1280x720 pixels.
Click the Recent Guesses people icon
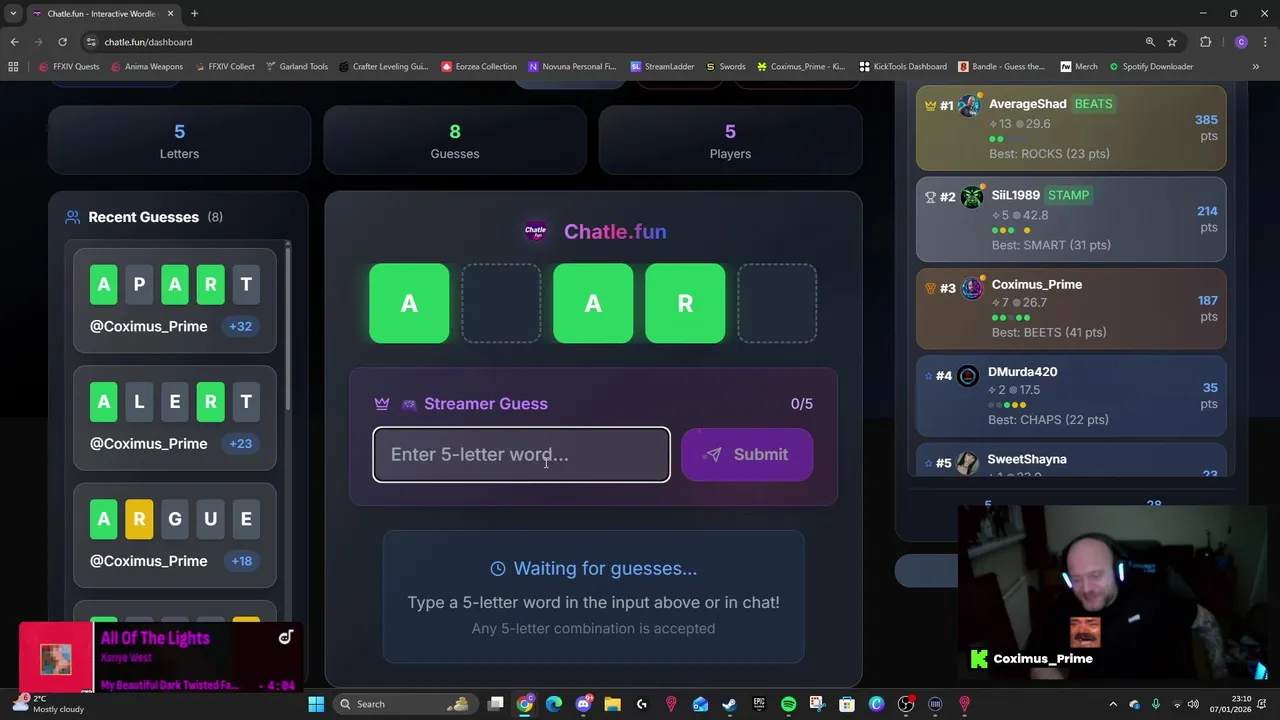[72, 217]
